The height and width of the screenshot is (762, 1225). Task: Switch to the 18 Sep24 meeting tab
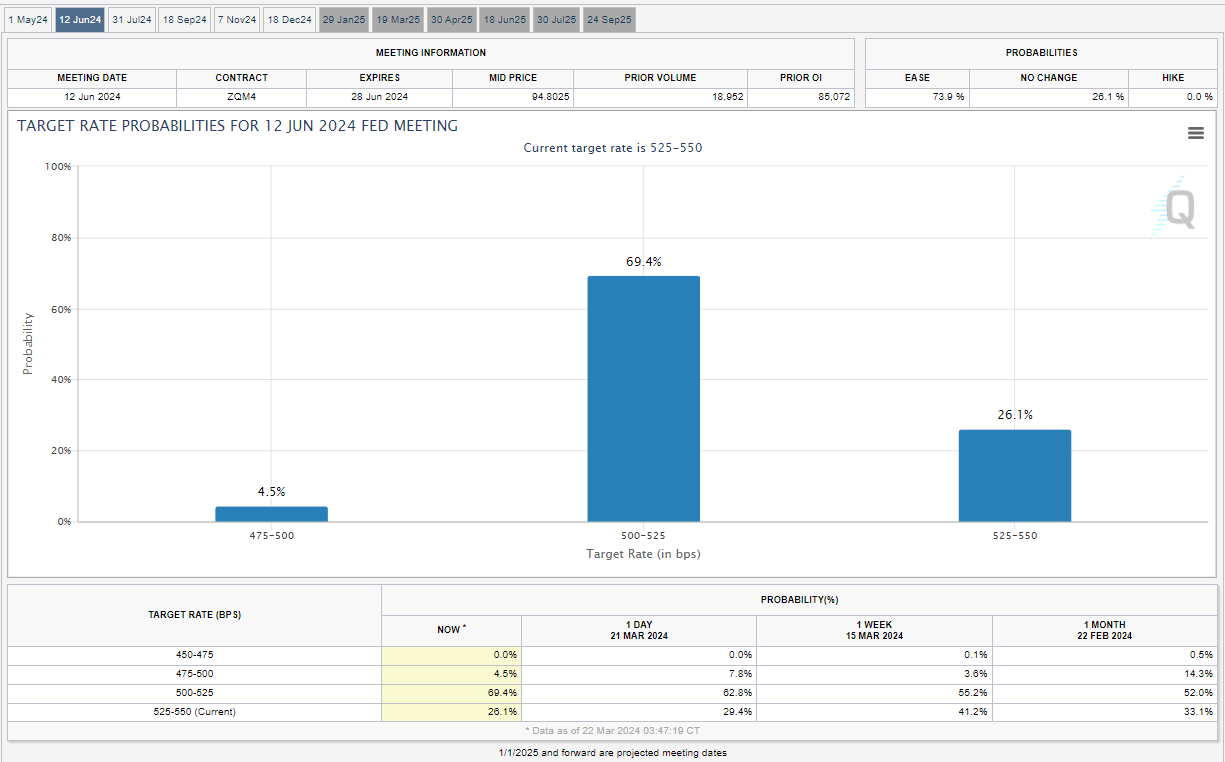[184, 20]
